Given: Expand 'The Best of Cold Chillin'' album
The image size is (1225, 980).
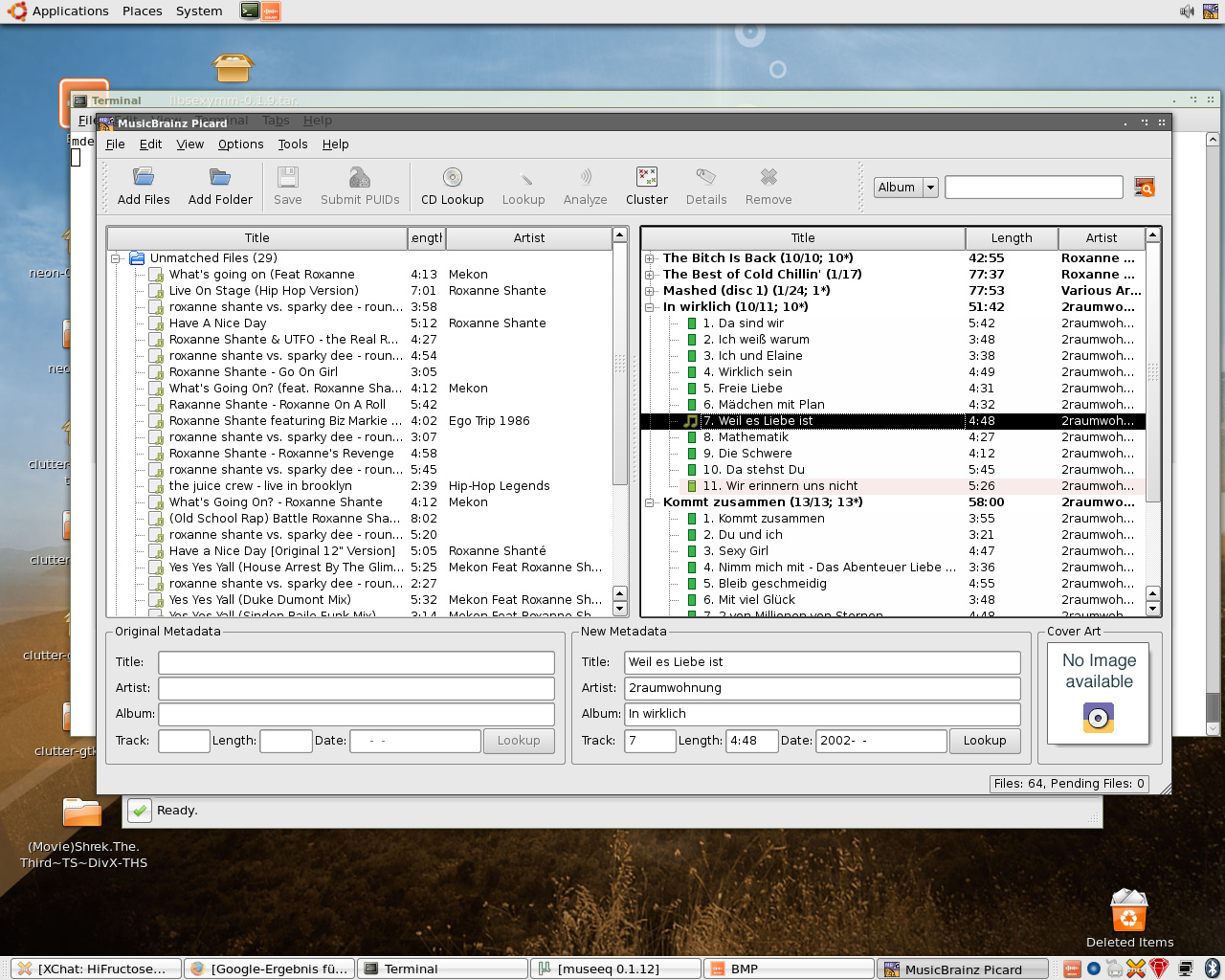Looking at the screenshot, I should [x=650, y=275].
